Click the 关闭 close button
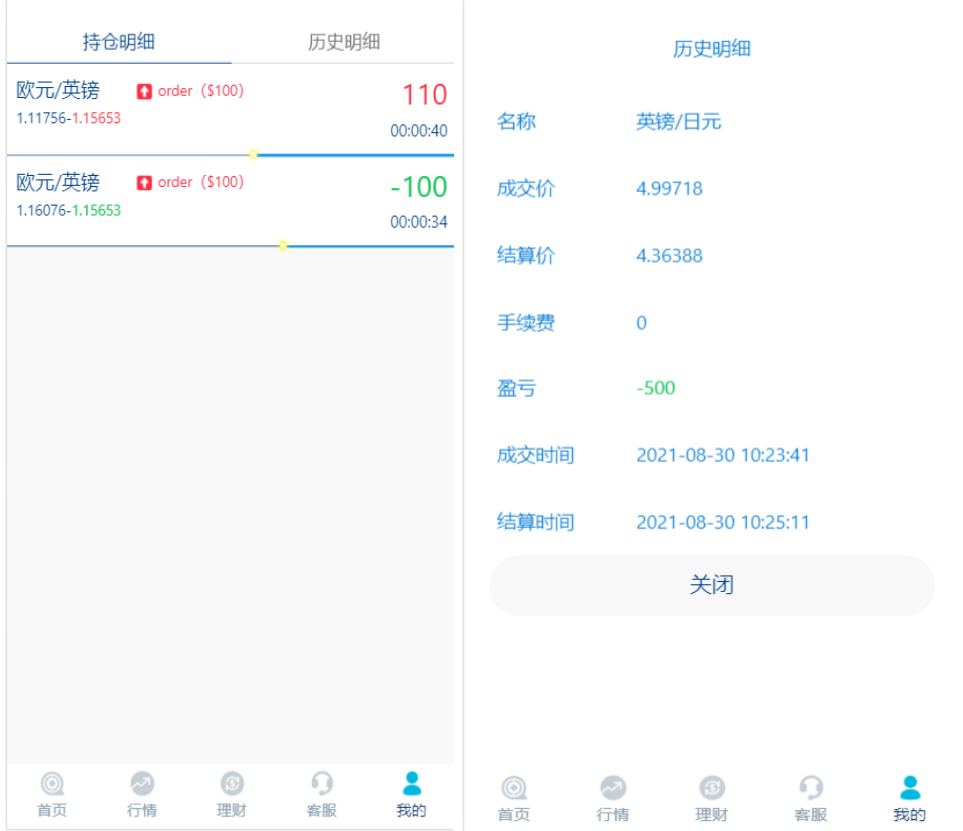 tap(712, 585)
